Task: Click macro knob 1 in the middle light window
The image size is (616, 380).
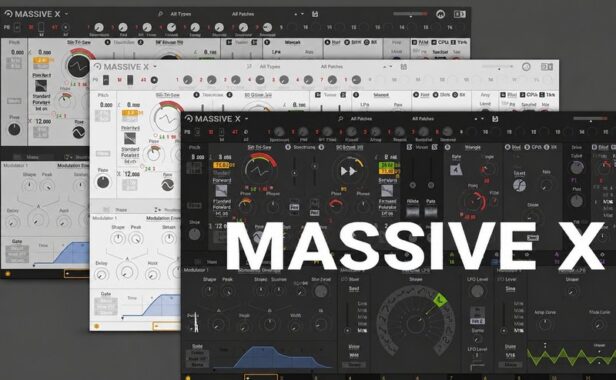Action: click(x=188, y=80)
